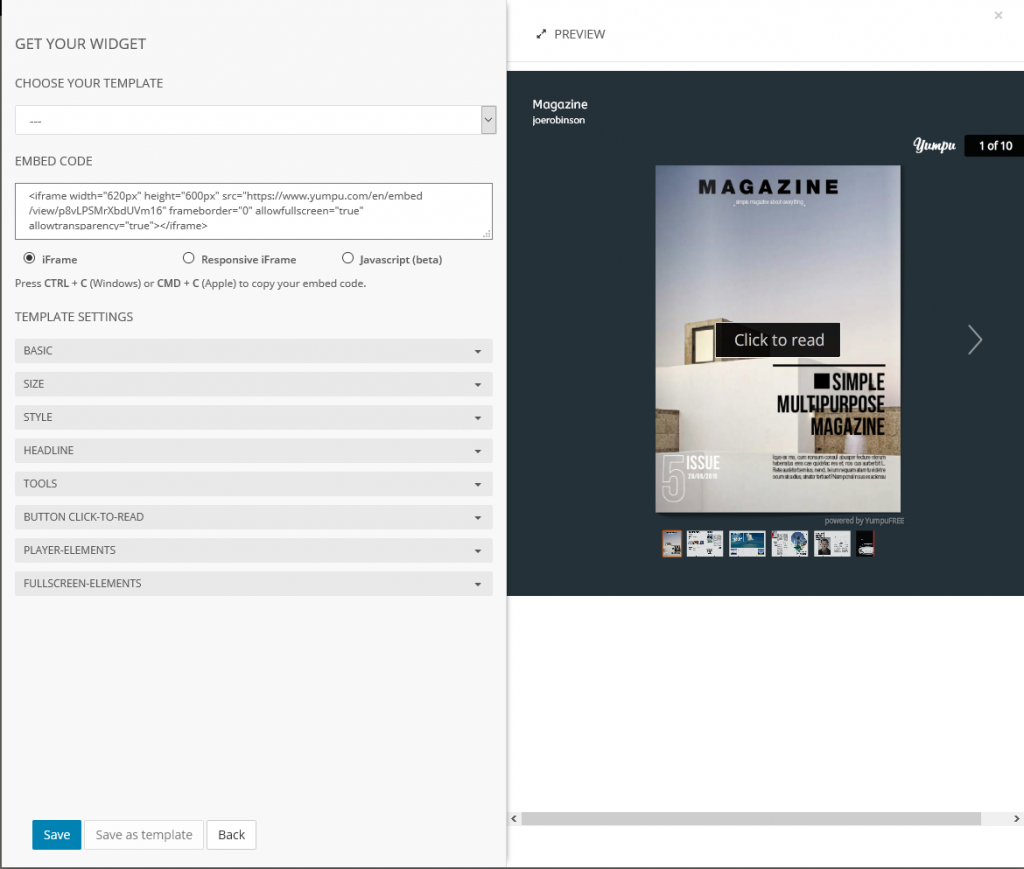Image resolution: width=1024 pixels, height=869 pixels.
Task: Click the Back button
Action: click(x=231, y=835)
